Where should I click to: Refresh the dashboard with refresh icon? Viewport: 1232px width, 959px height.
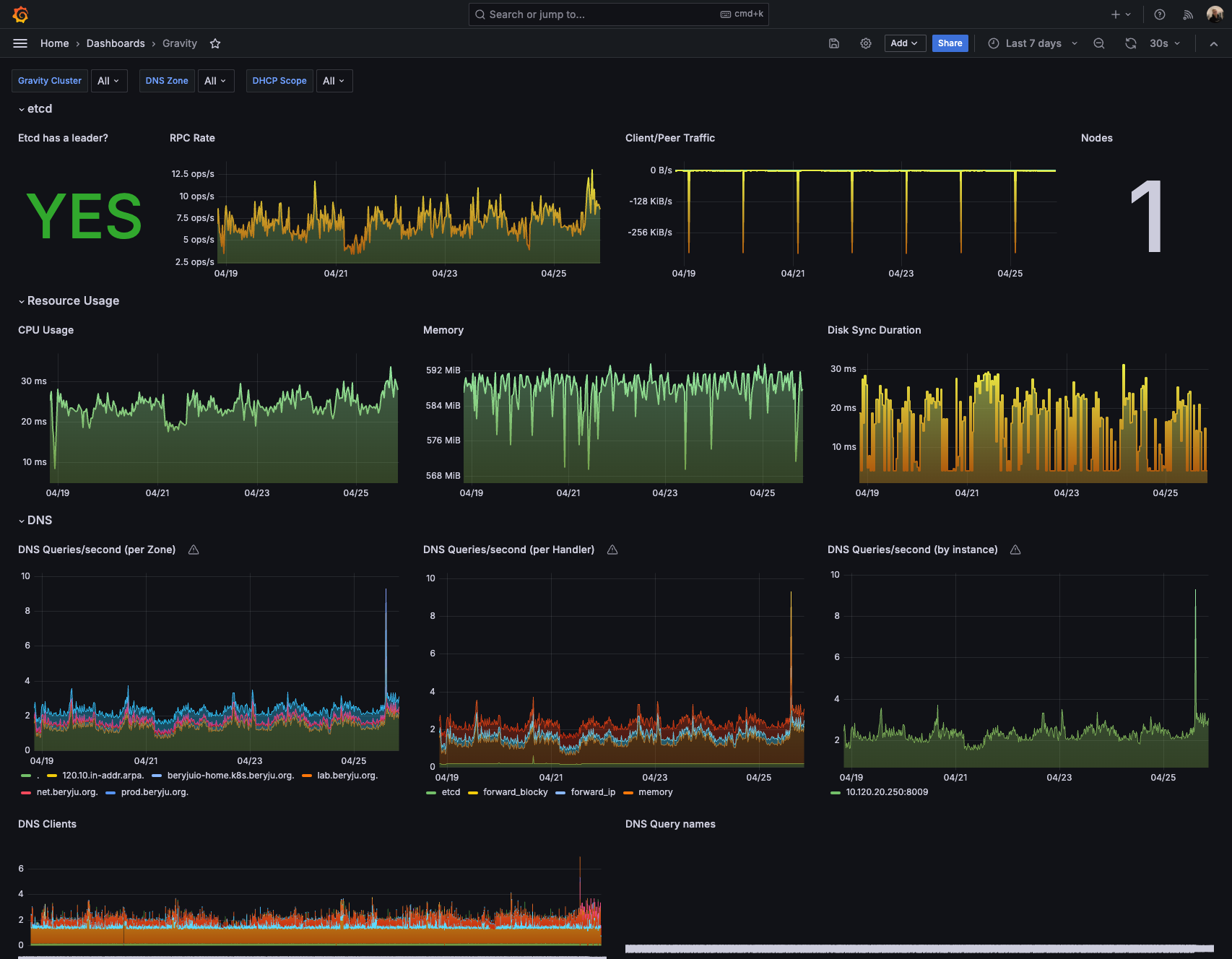click(1131, 43)
